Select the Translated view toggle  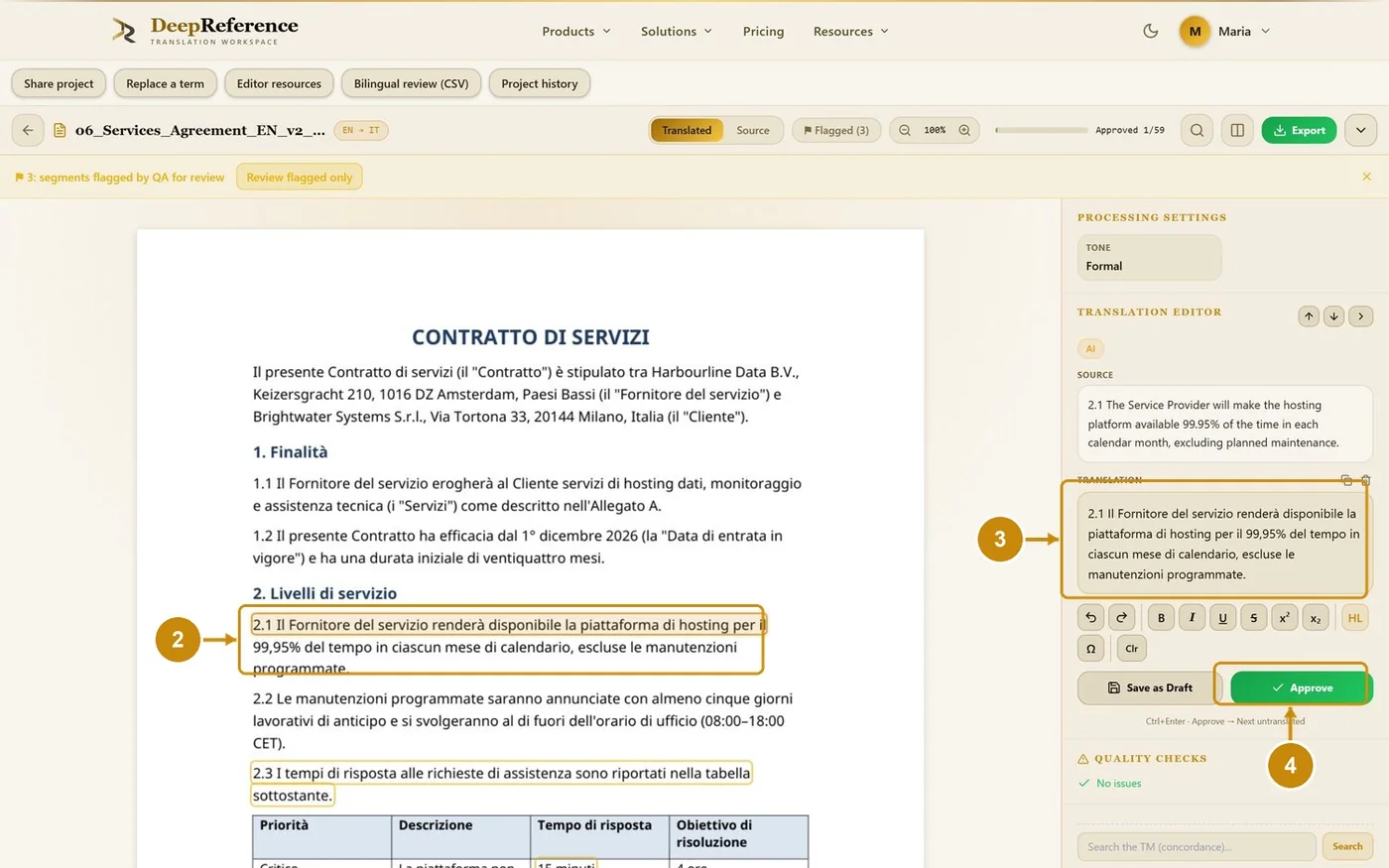pos(687,130)
